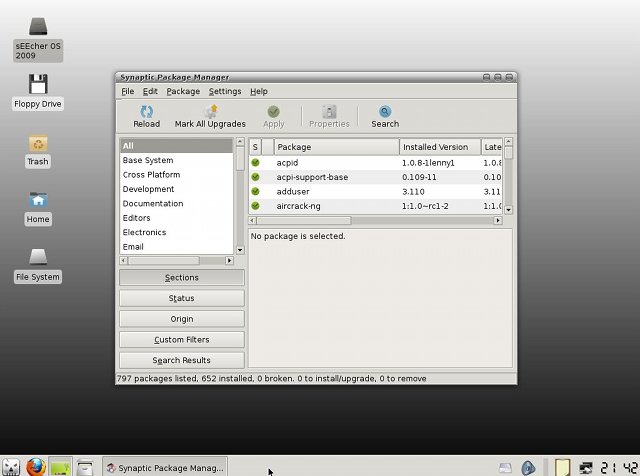640x476 pixels.
Task: Open File System desktop icon
Action: coord(38,257)
